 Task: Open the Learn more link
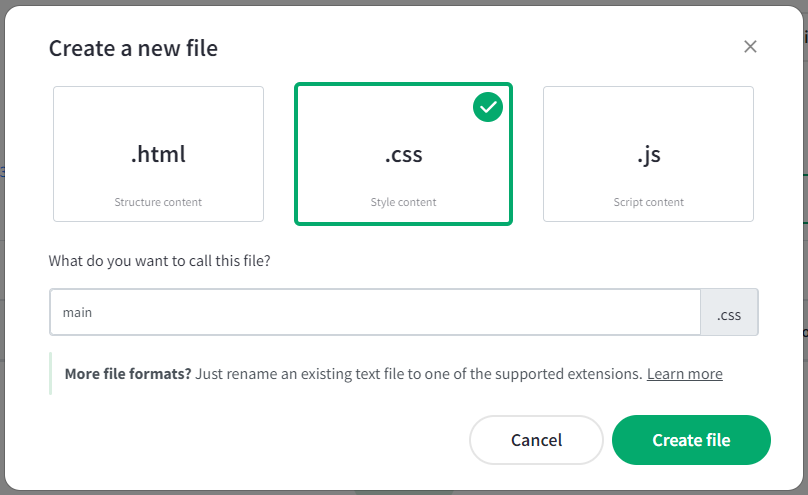(x=684, y=374)
